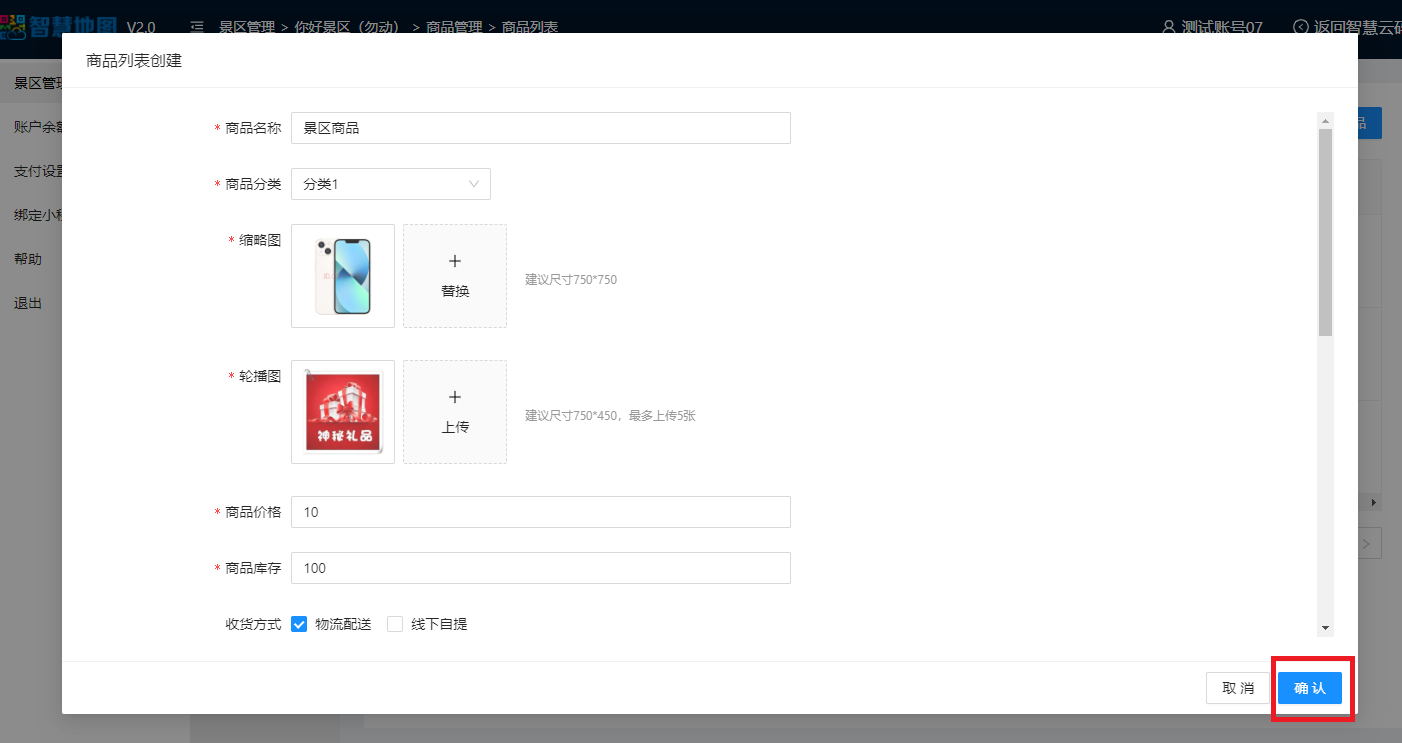Click the scrollbar up arrow in dialog

click(x=1325, y=121)
